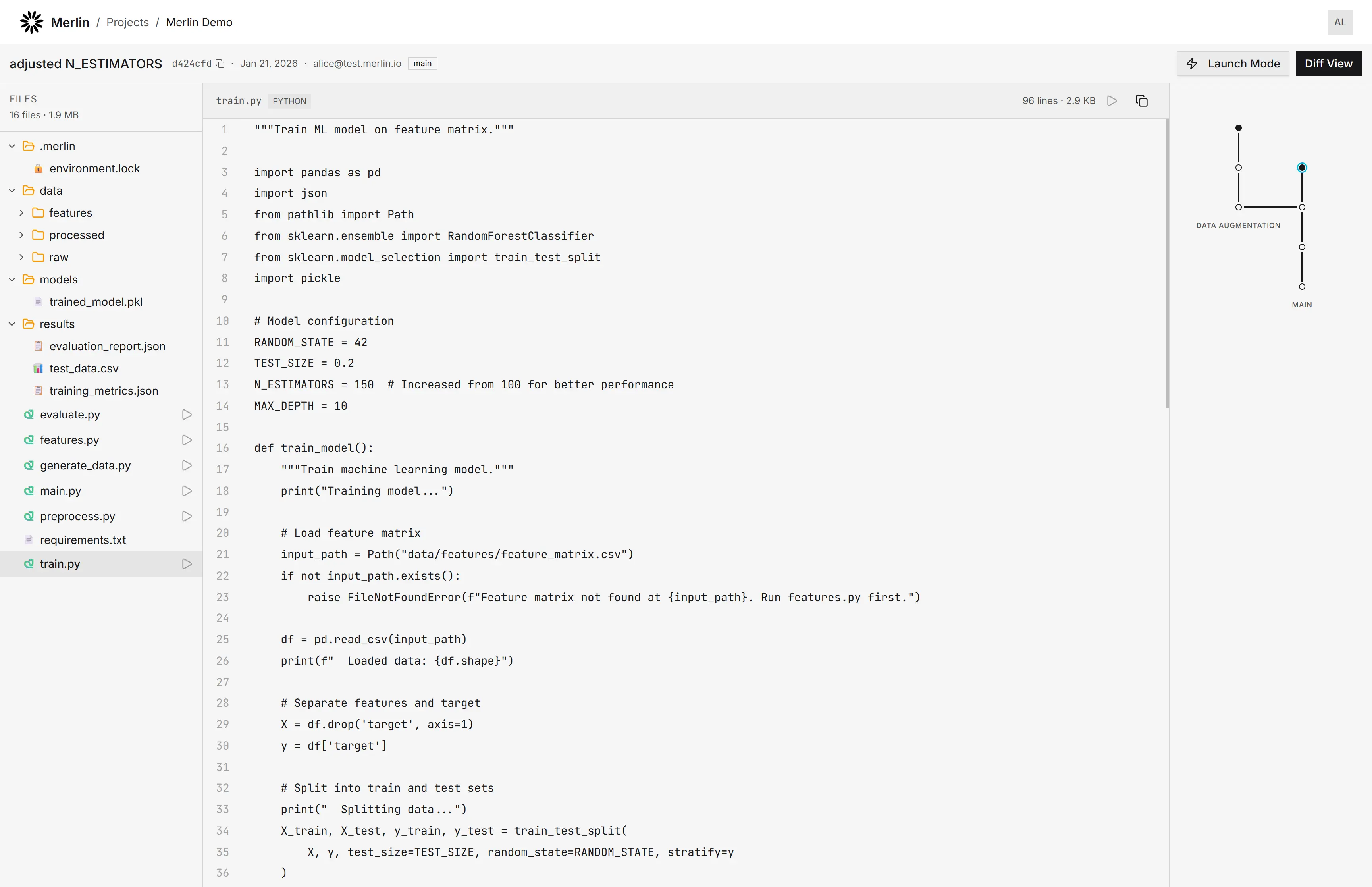This screenshot has height=887, width=1372.
Task: Open the Projects breadcrumb
Action: pos(127,22)
